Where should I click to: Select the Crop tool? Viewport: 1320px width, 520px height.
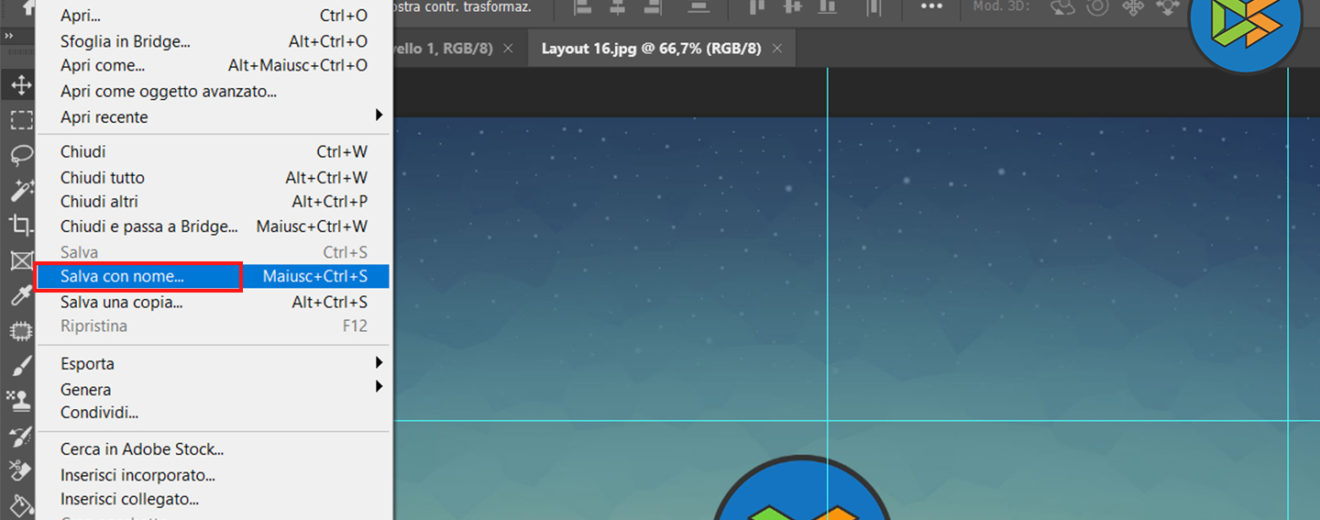click(x=20, y=224)
